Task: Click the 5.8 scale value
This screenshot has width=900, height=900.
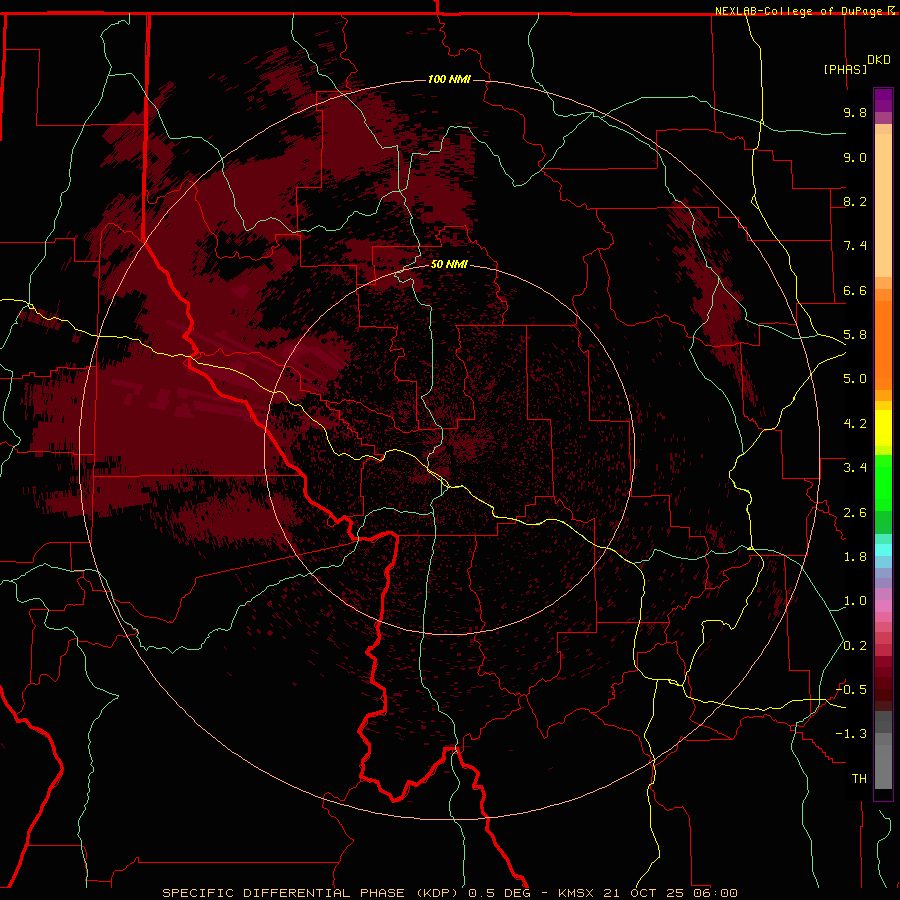Action: pos(855,335)
